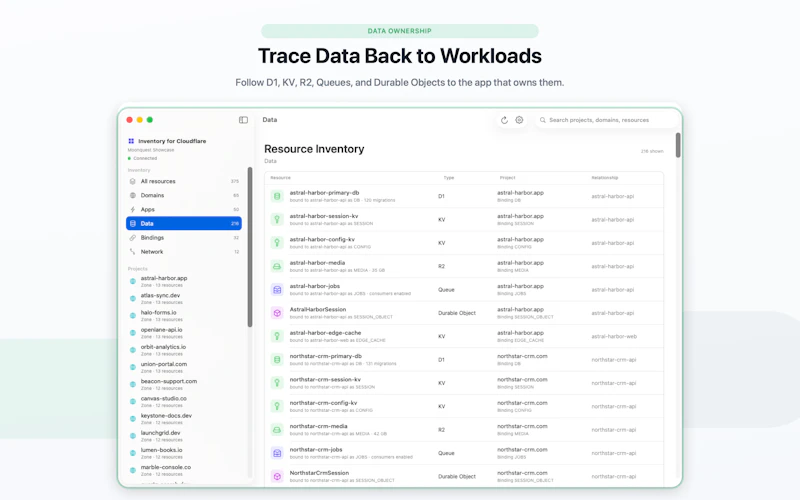The image size is (800, 500).
Task: Click the Apps lightning bolt icon
Action: point(133,210)
